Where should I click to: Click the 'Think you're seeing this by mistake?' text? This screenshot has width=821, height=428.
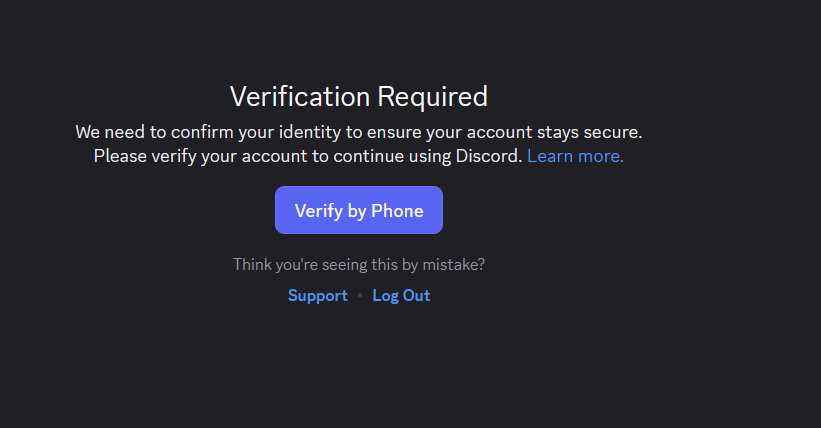(x=359, y=264)
